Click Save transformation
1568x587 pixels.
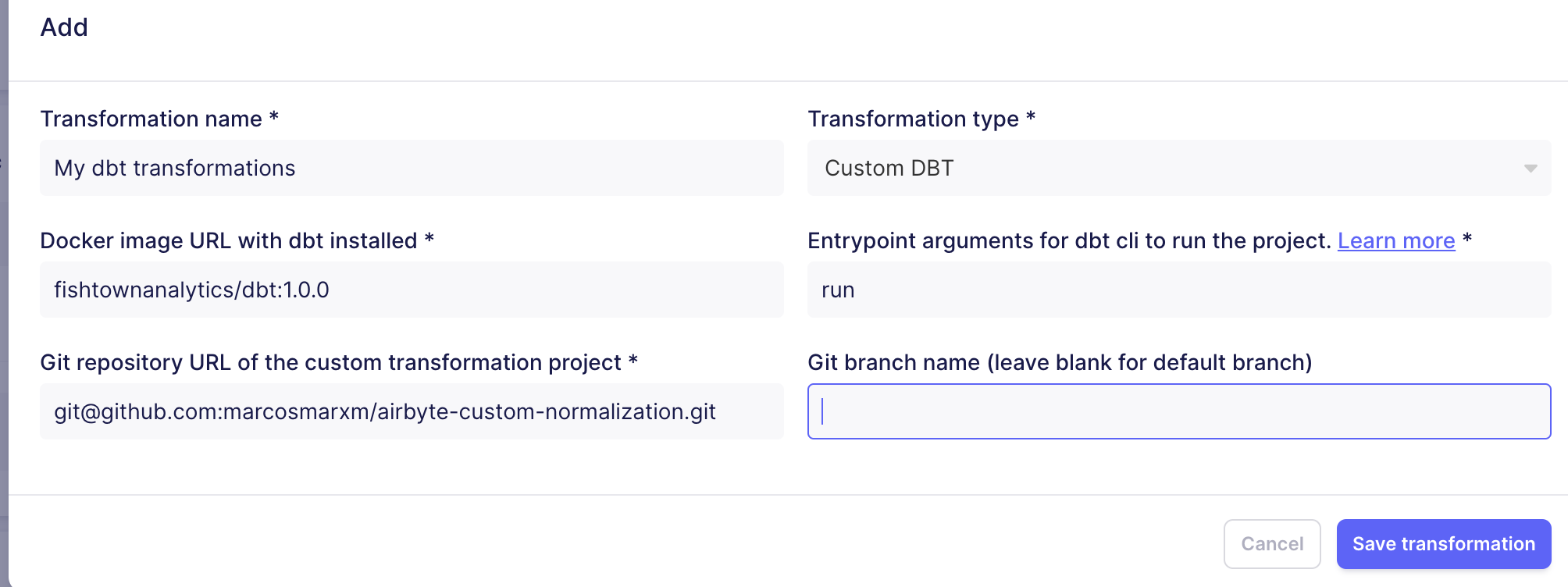(x=1443, y=543)
